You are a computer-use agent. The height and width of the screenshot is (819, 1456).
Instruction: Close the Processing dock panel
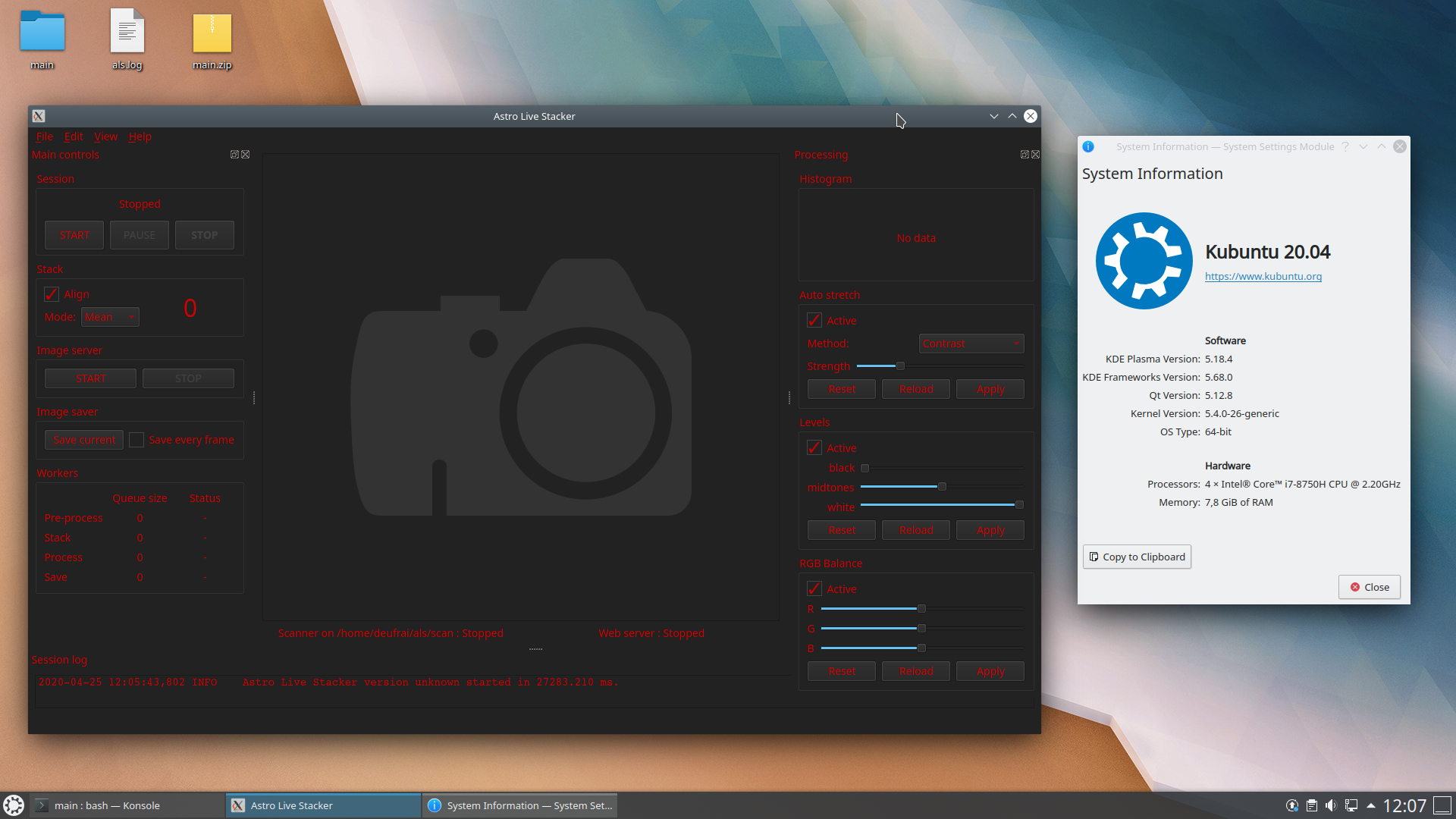pos(1036,155)
